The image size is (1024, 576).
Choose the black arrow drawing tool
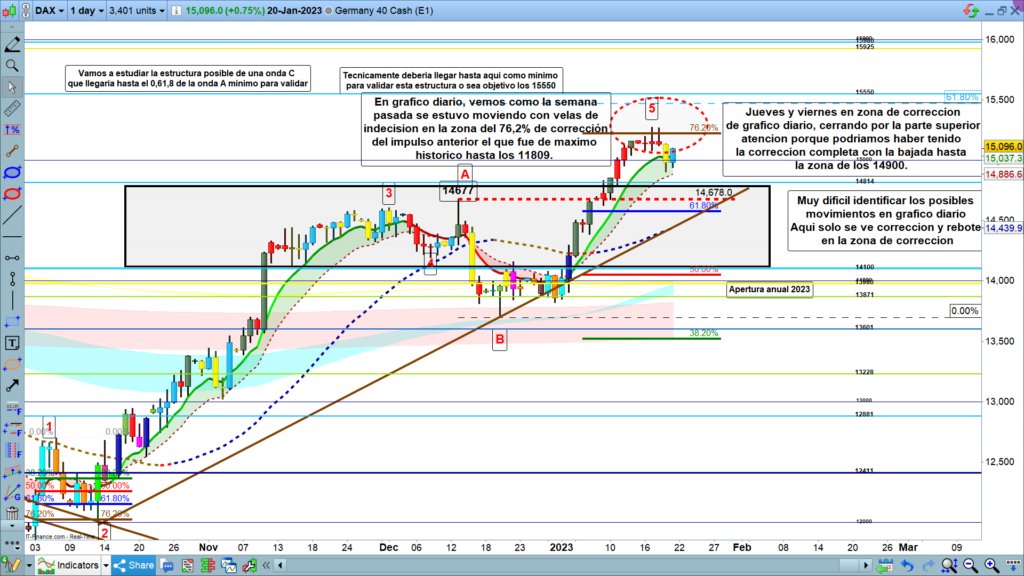[x=12, y=386]
